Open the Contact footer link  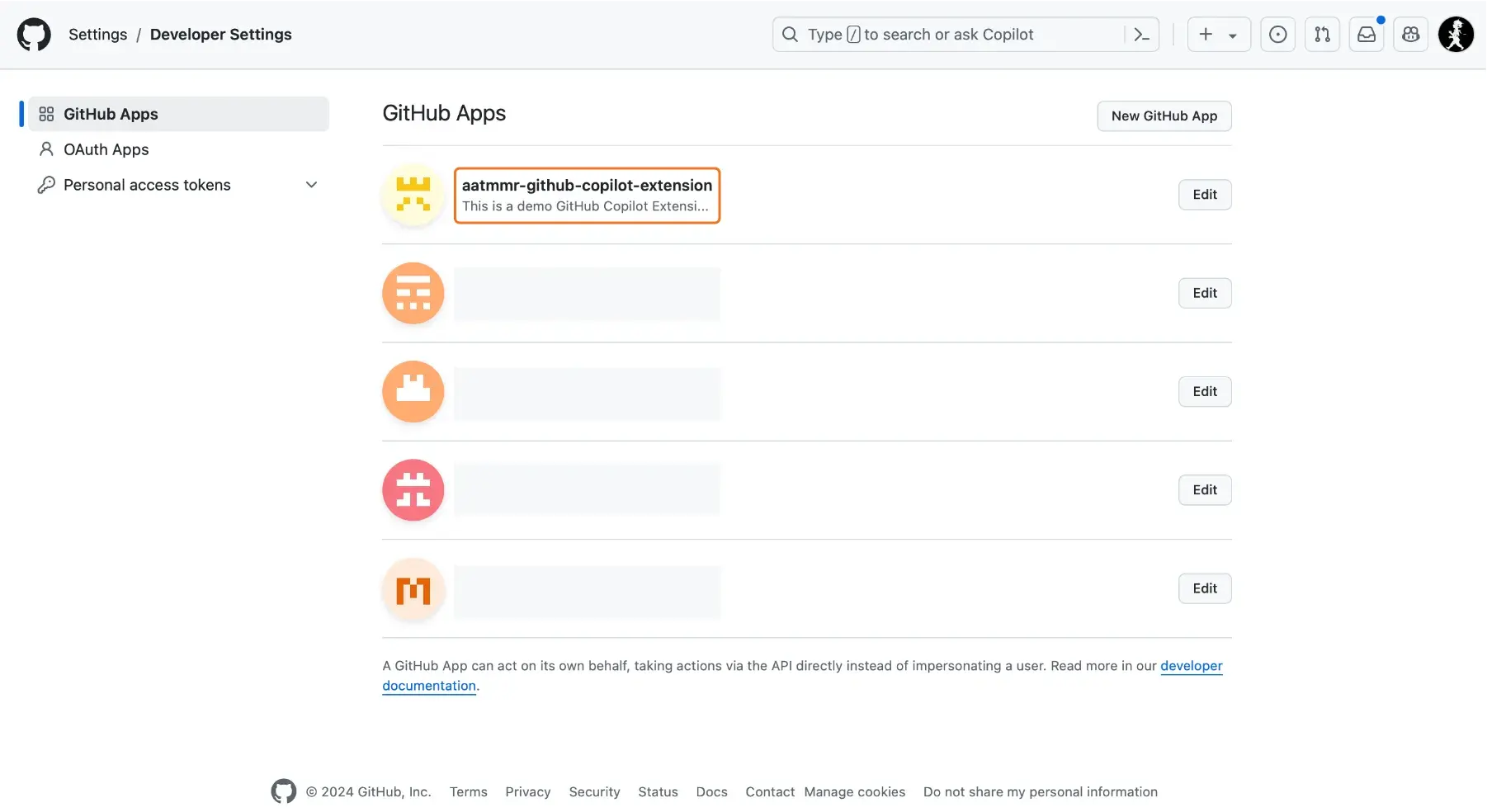coord(770,792)
